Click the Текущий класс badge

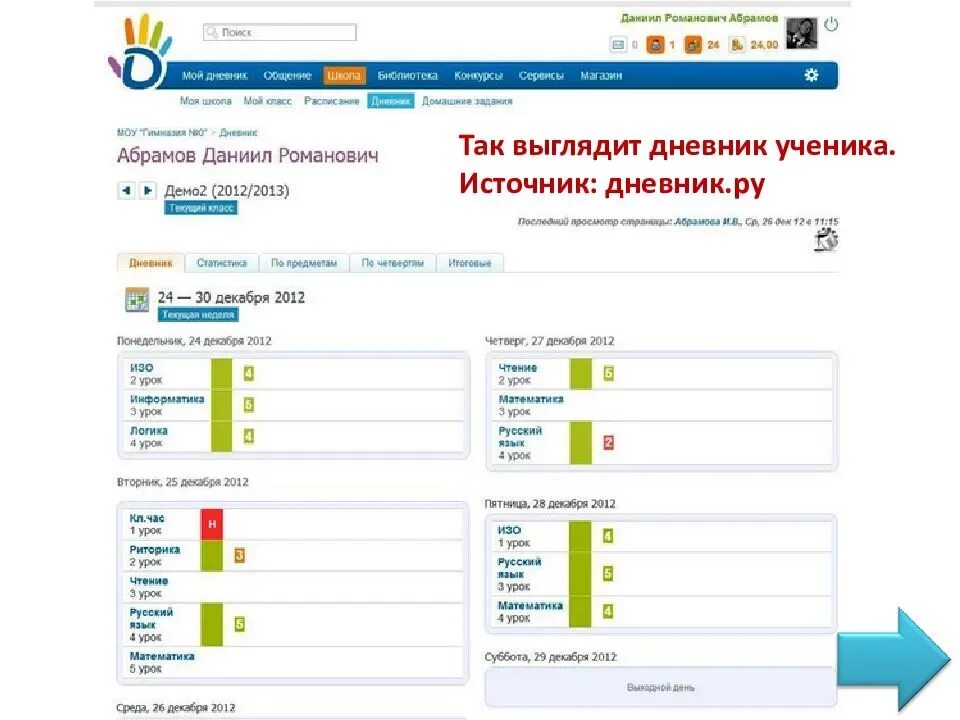(x=201, y=208)
